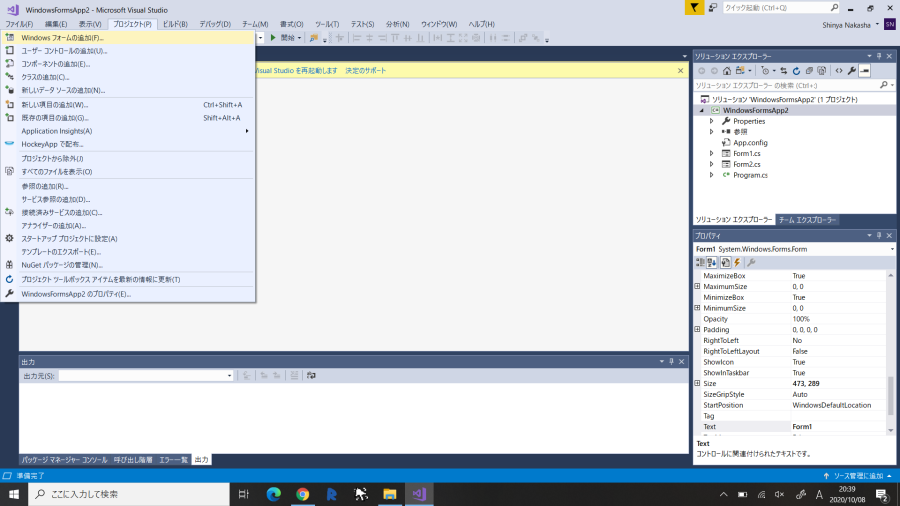The width and height of the screenshot is (900, 506).
Task: Click ソース管理に追加 in status bar
Action: (858, 476)
